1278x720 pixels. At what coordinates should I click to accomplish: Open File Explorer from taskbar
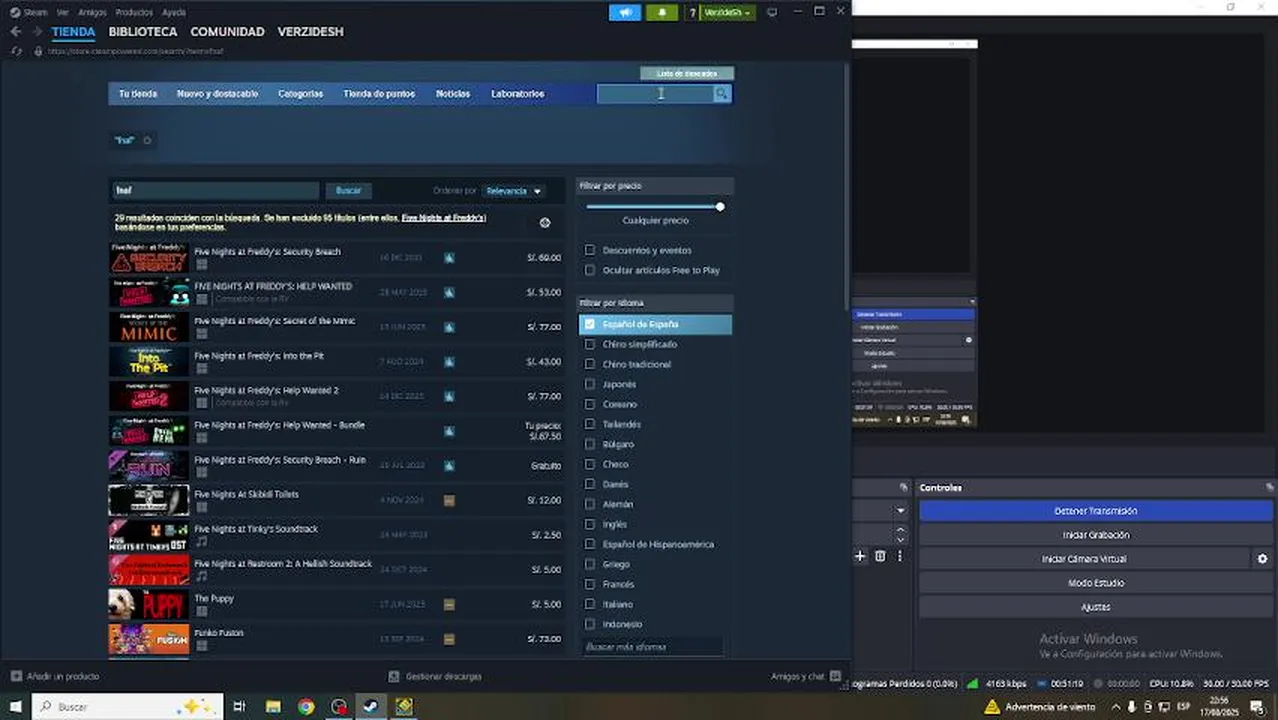point(273,706)
